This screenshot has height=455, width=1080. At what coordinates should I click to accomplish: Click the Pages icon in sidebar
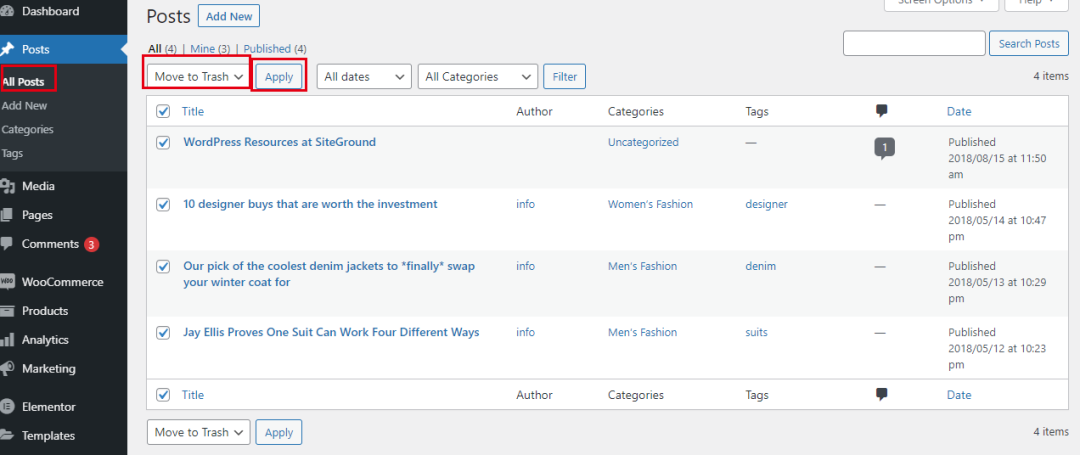click(x=7, y=215)
